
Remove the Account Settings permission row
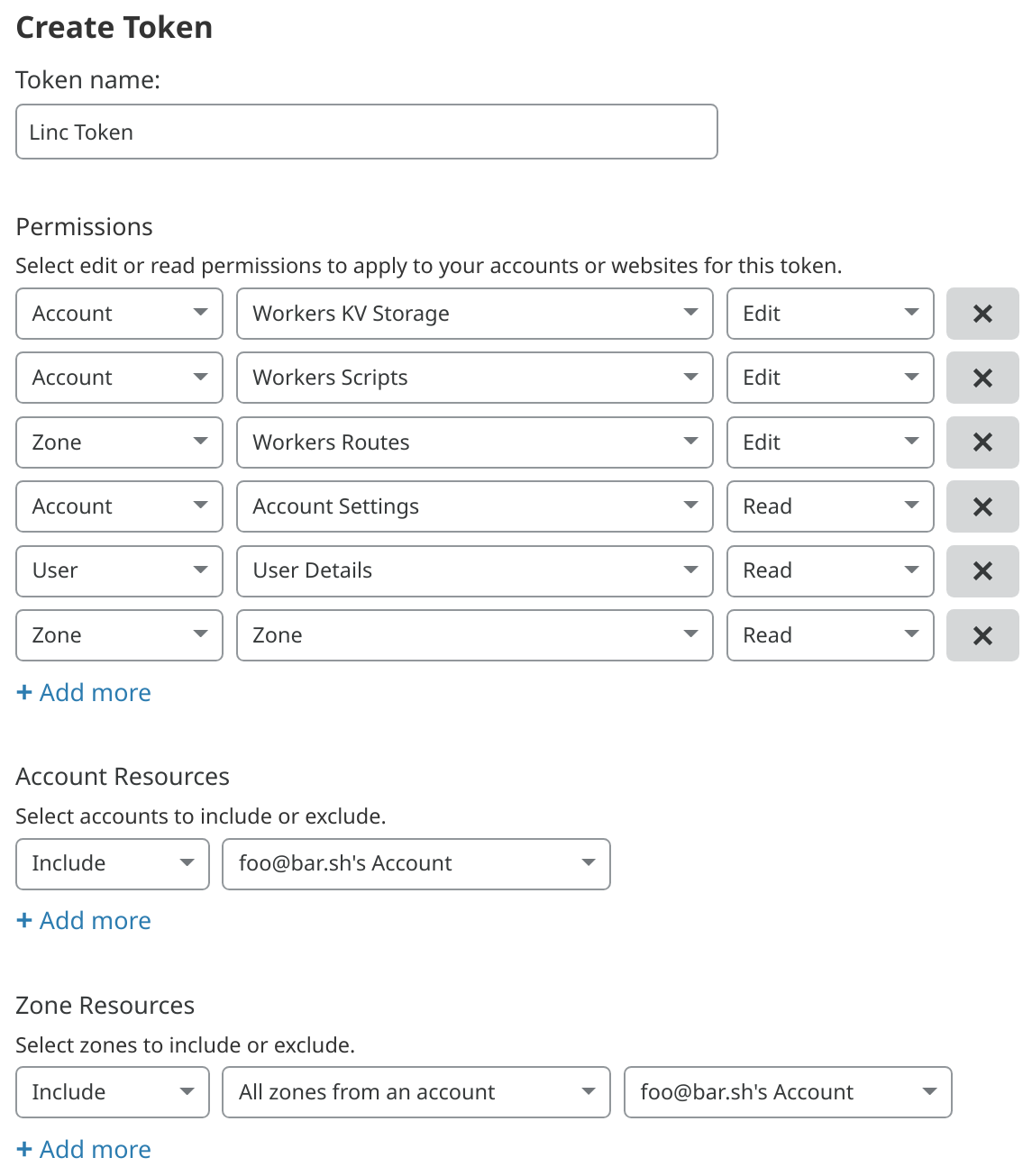[x=982, y=506]
